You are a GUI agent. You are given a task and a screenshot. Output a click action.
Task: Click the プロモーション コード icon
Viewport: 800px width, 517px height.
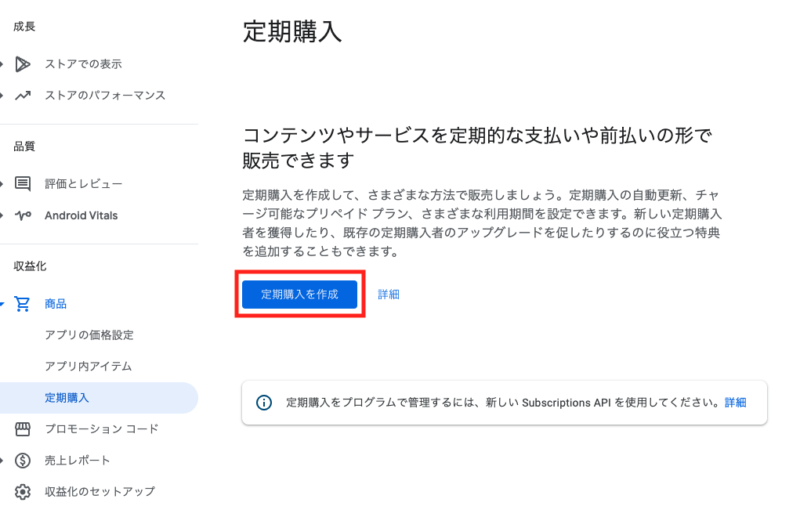(x=23, y=429)
